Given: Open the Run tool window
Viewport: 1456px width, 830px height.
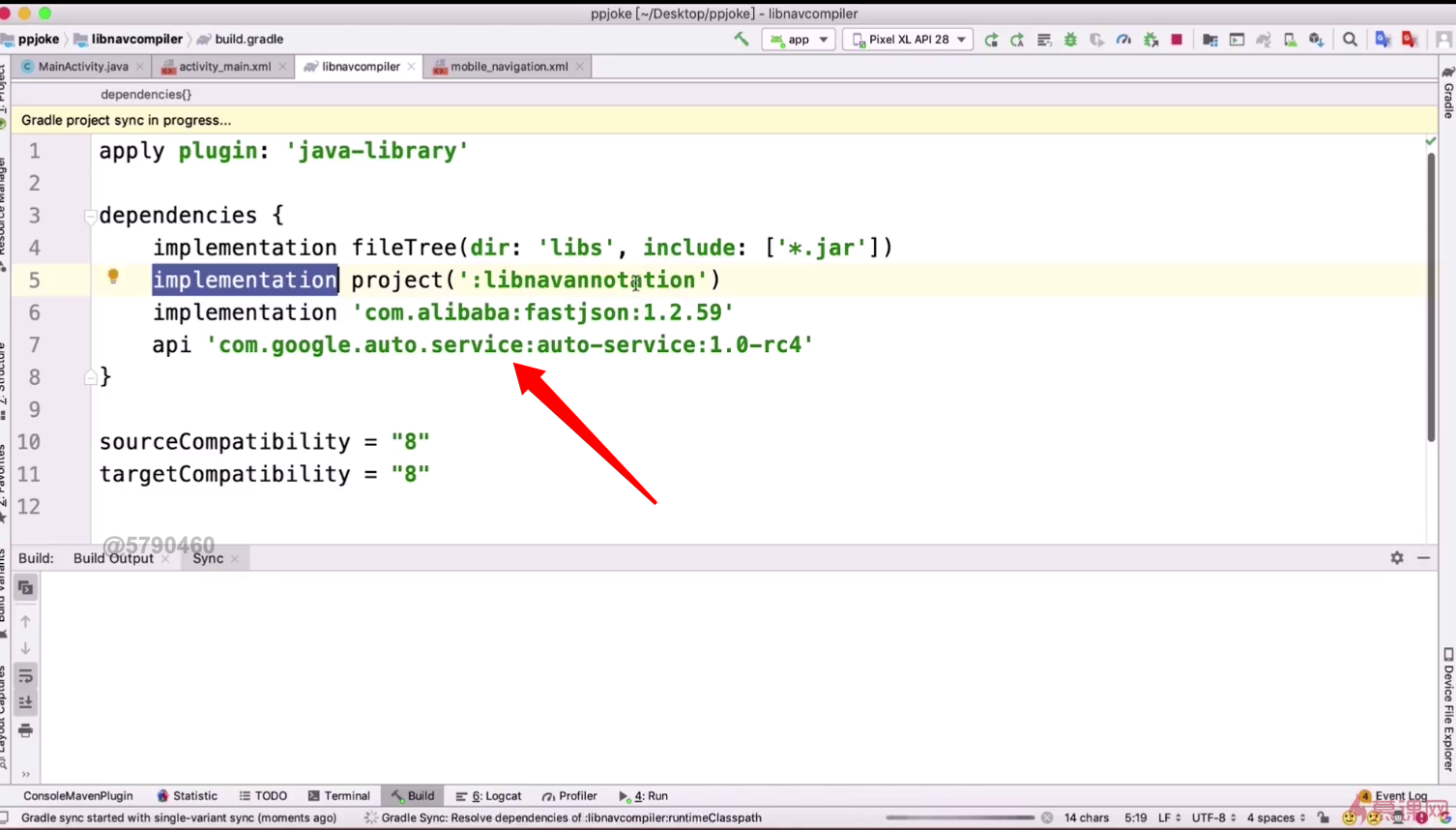Looking at the screenshot, I should coord(643,796).
